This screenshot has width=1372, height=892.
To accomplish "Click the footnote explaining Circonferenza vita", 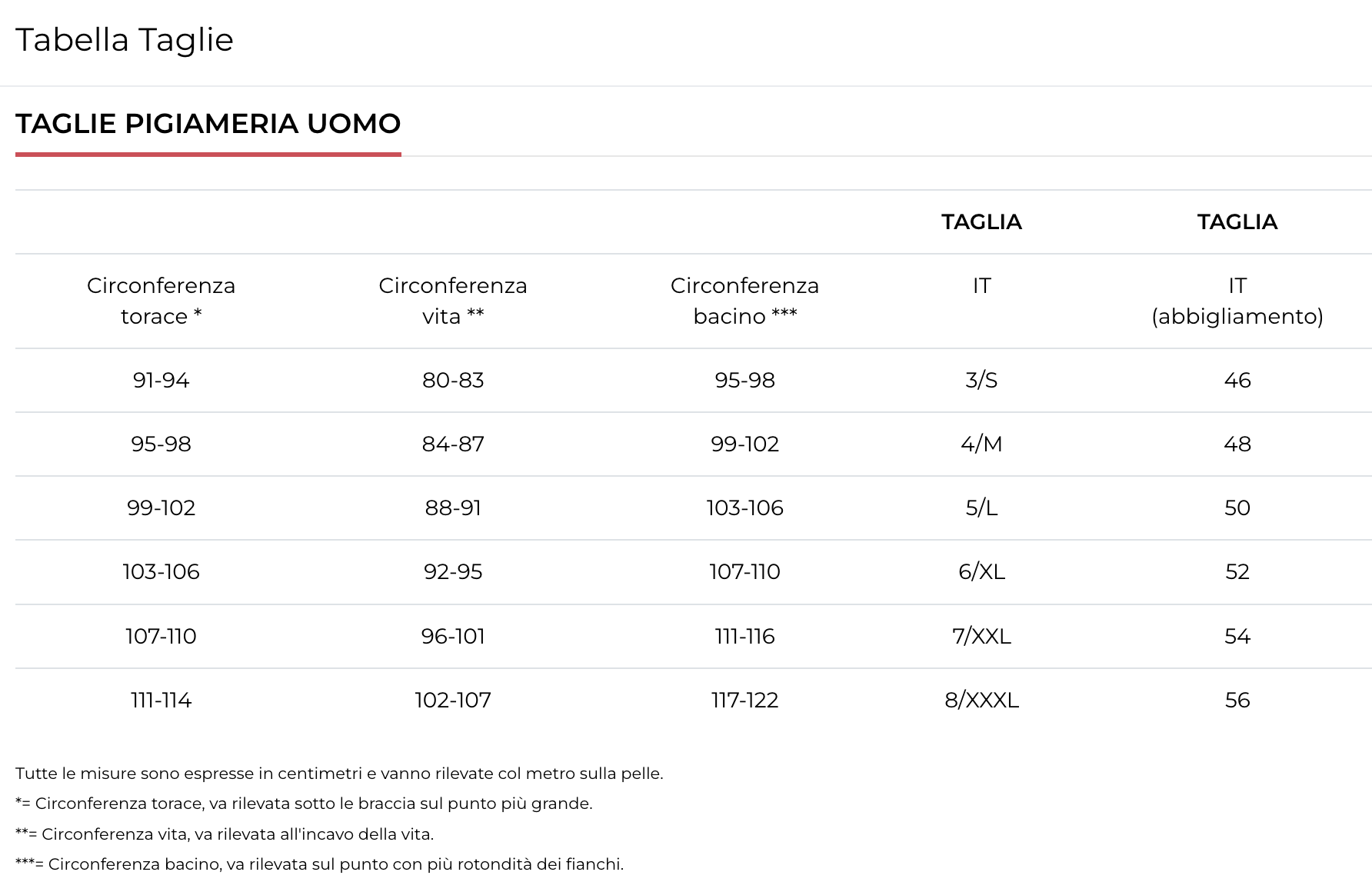I will [225, 834].
